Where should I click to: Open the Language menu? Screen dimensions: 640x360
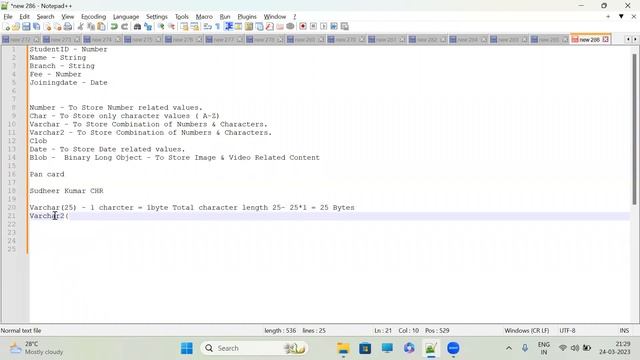126,17
